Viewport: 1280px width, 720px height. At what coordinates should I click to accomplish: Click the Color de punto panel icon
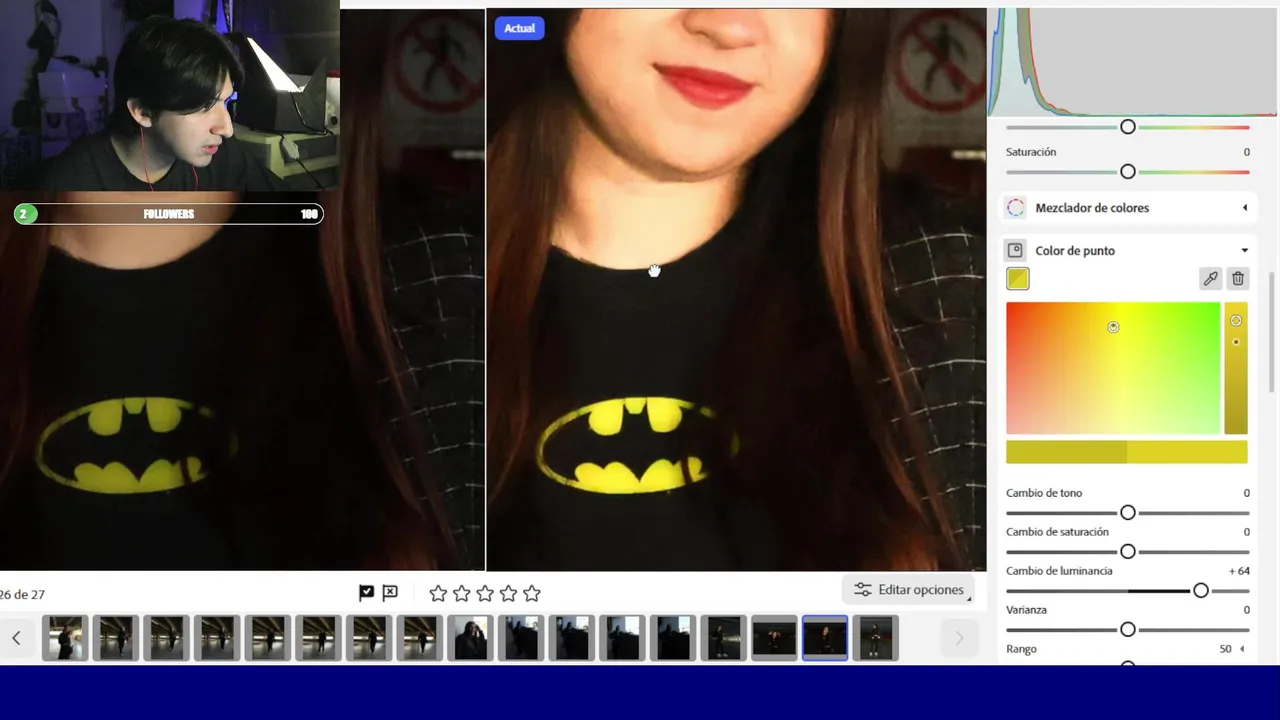click(x=1016, y=251)
